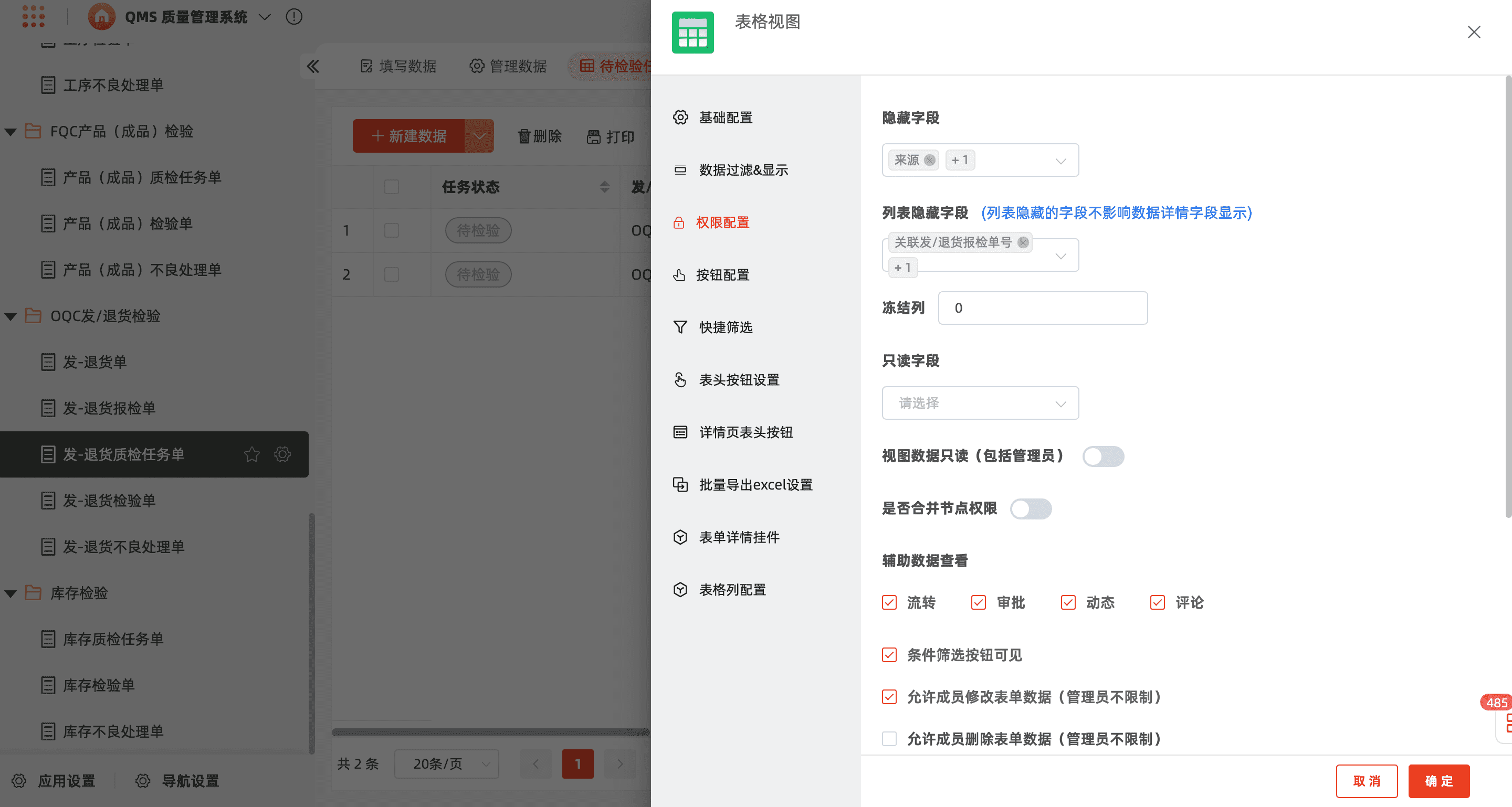Click the green table view icon

point(692,33)
